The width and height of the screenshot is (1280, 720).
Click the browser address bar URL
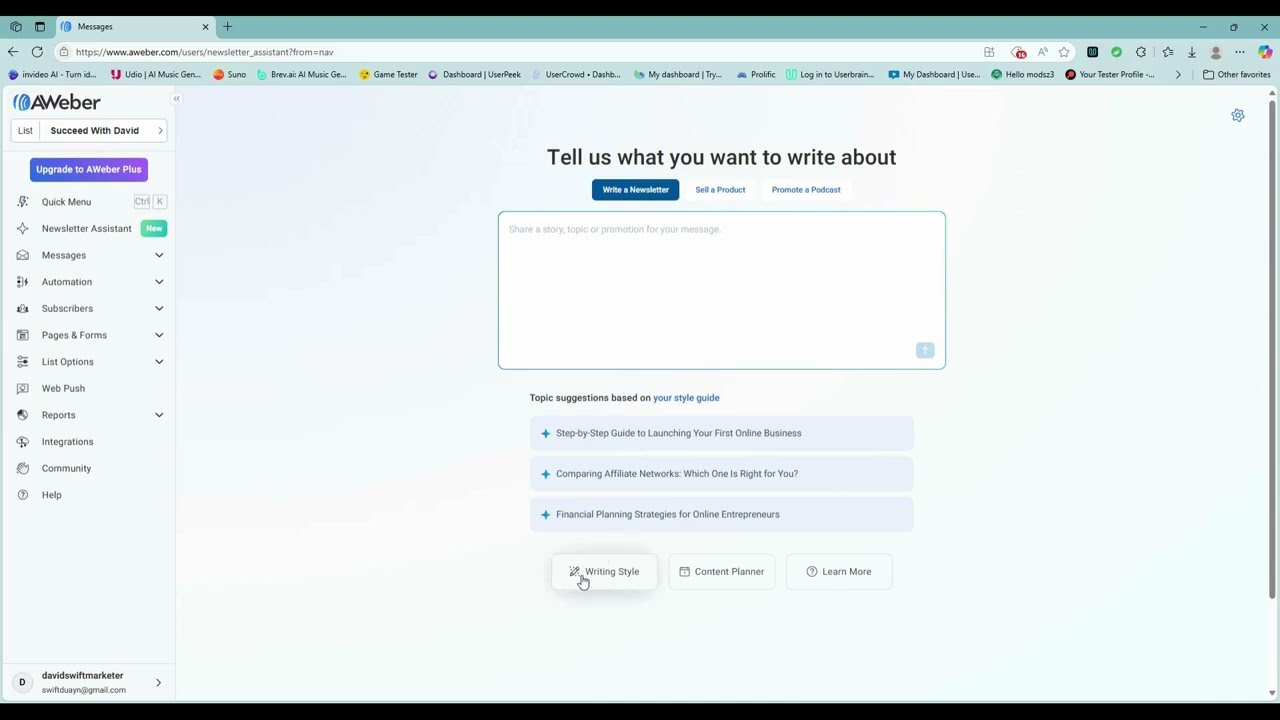pos(204,52)
